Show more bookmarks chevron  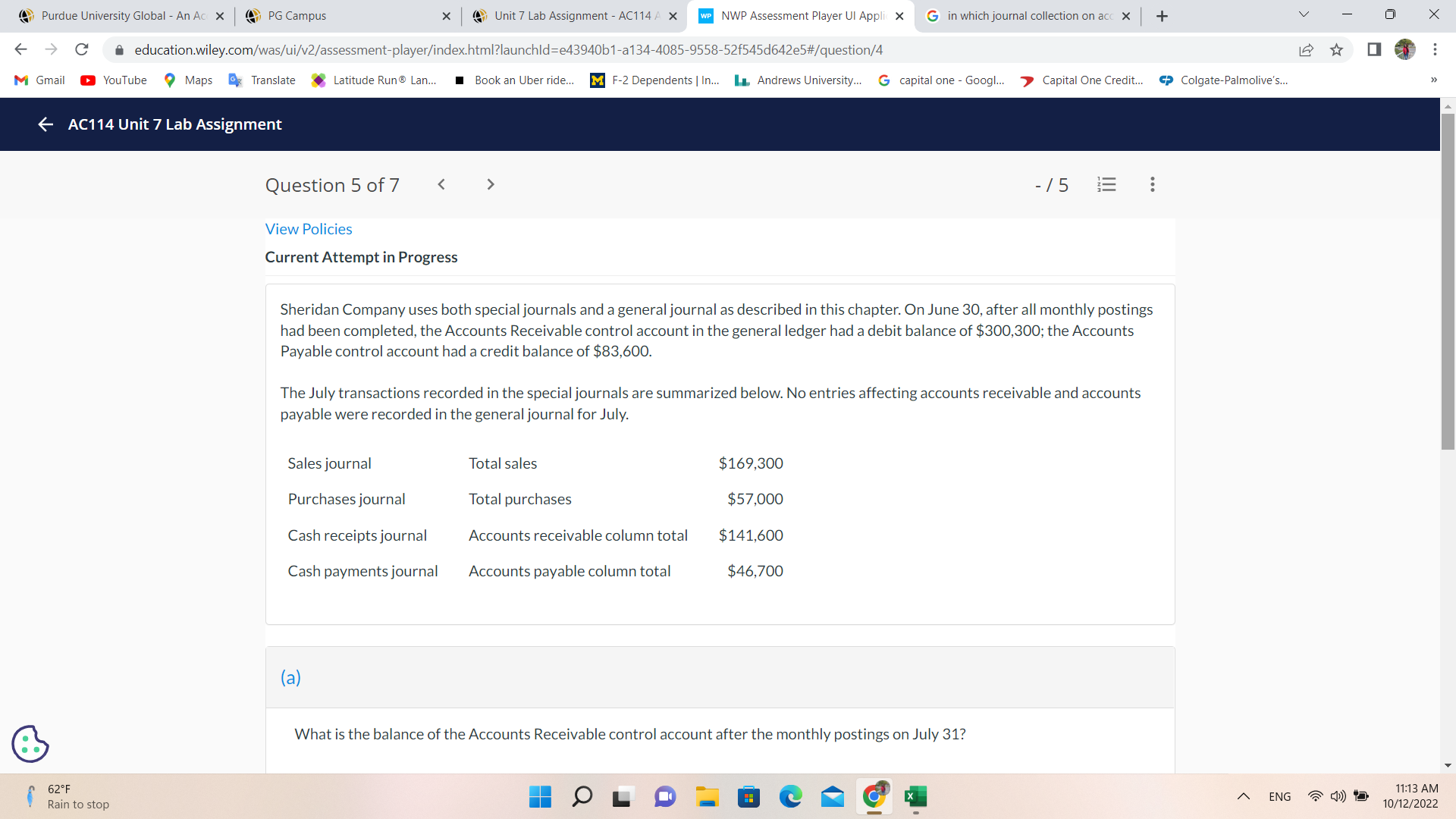(x=1433, y=80)
